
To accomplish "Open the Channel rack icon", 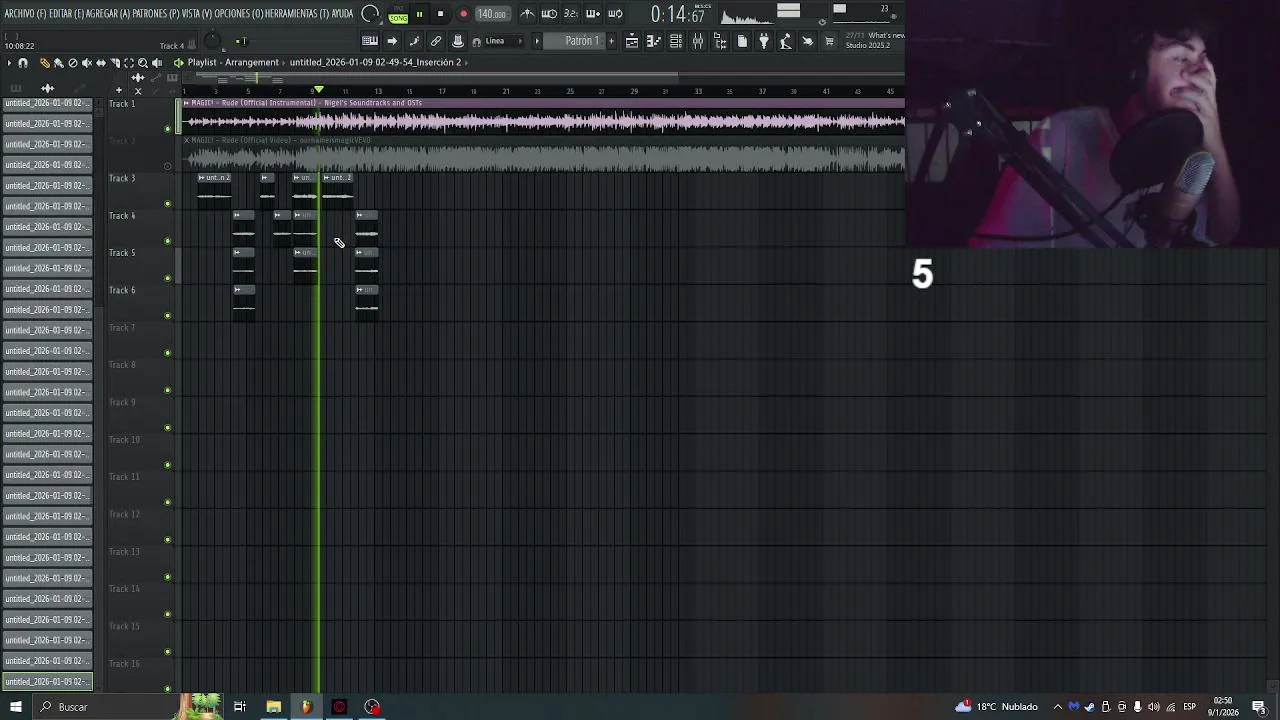I will (x=676, y=41).
